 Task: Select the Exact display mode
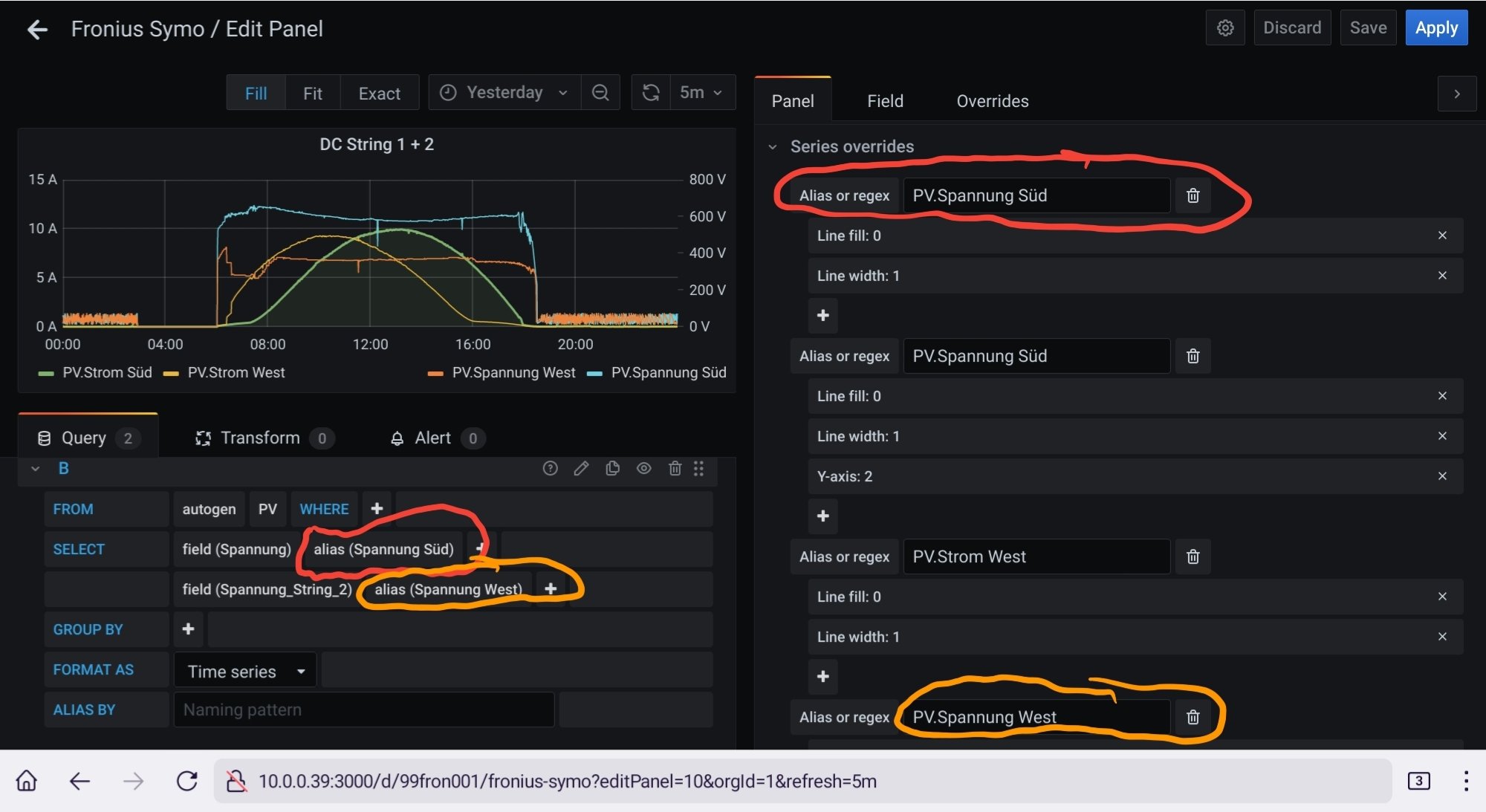379,94
